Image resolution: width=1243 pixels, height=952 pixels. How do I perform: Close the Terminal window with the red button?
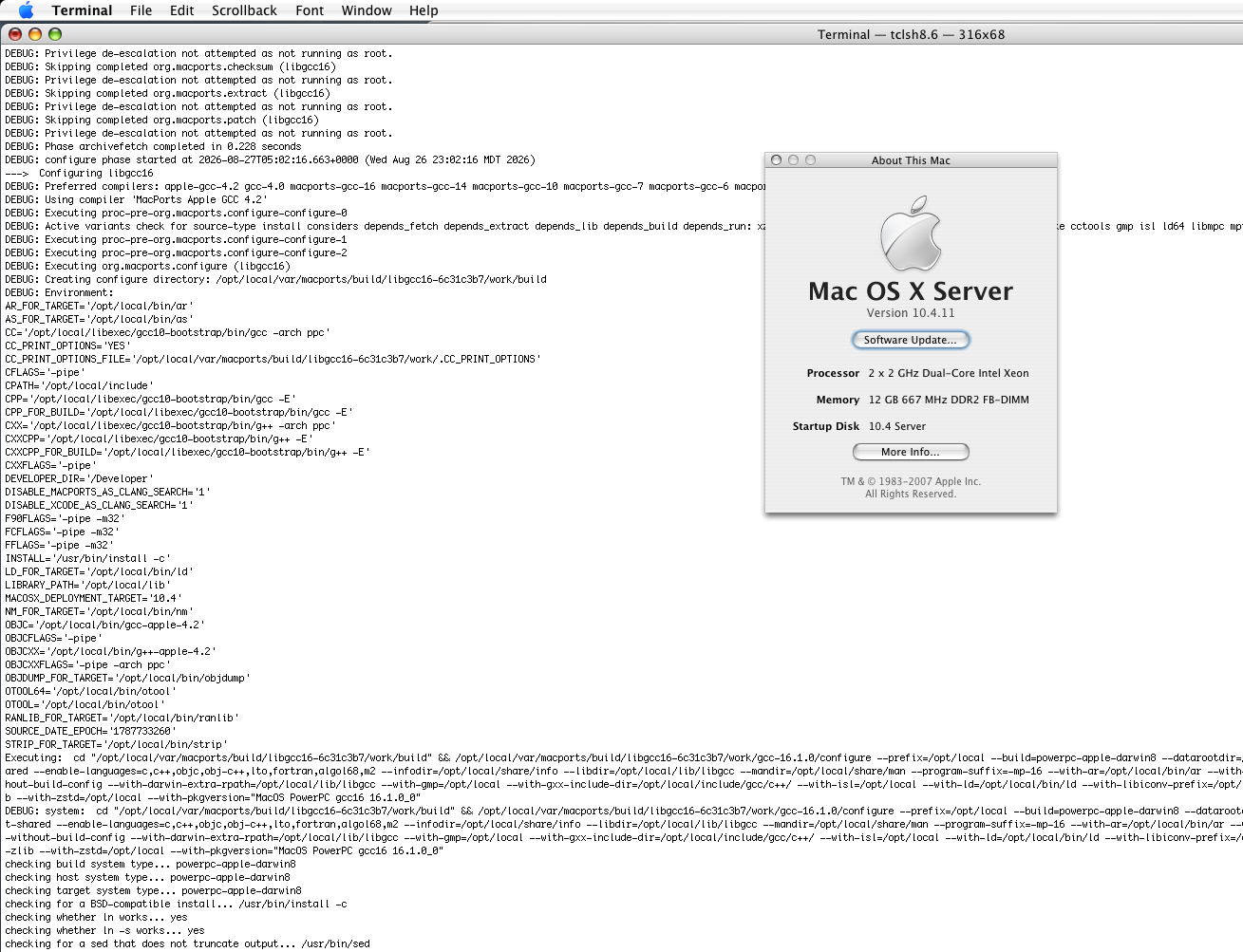coord(15,34)
